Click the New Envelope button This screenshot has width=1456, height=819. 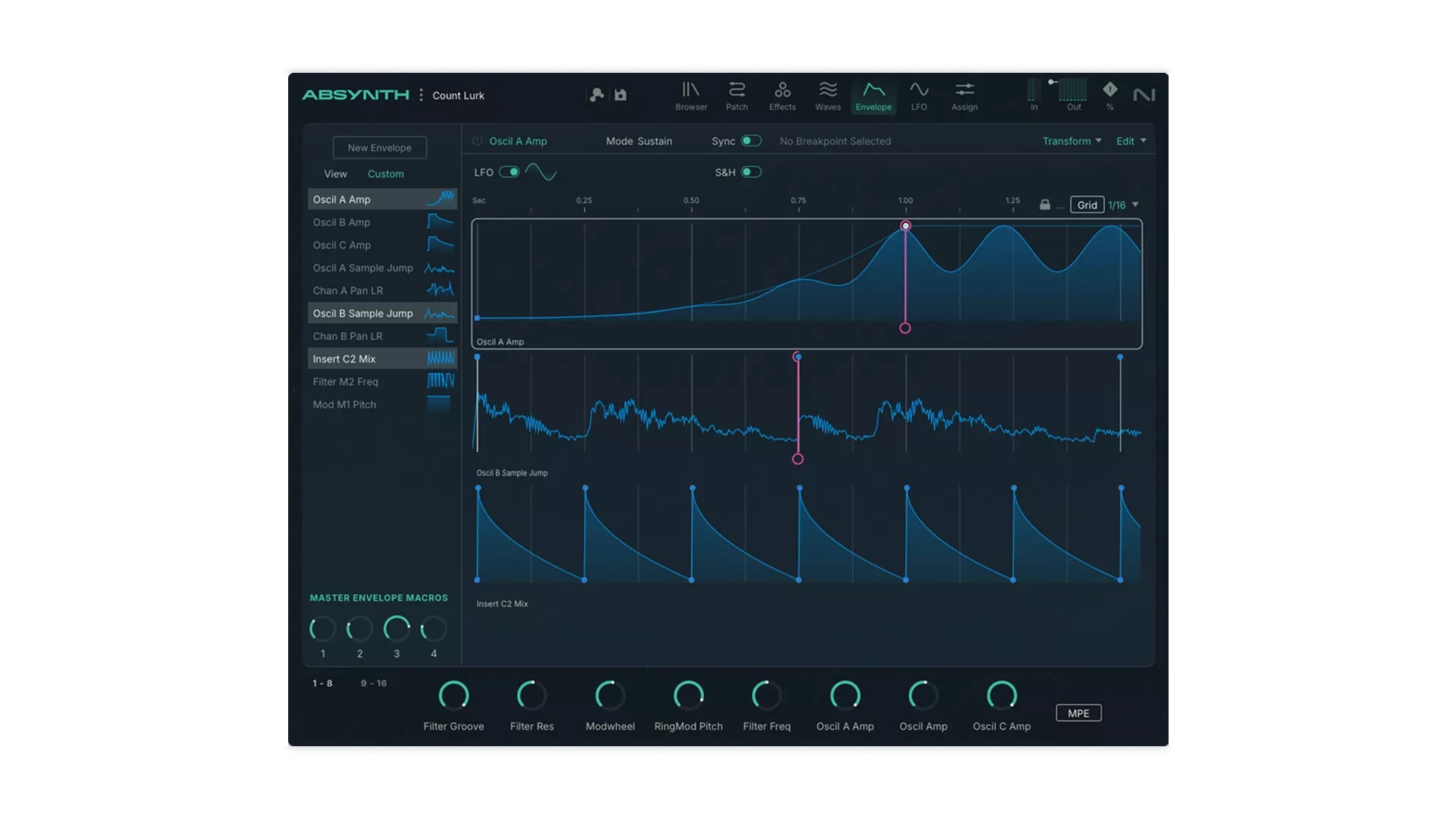[379, 147]
